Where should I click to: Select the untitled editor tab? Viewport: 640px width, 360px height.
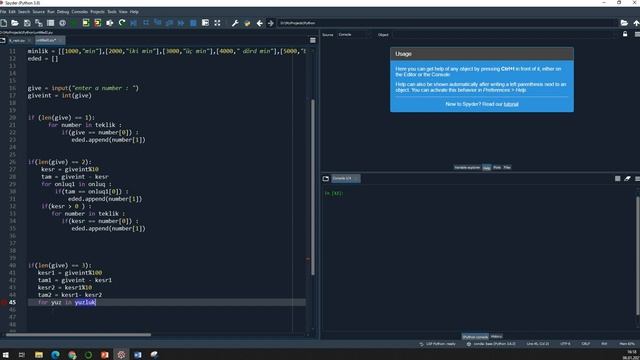(49, 40)
